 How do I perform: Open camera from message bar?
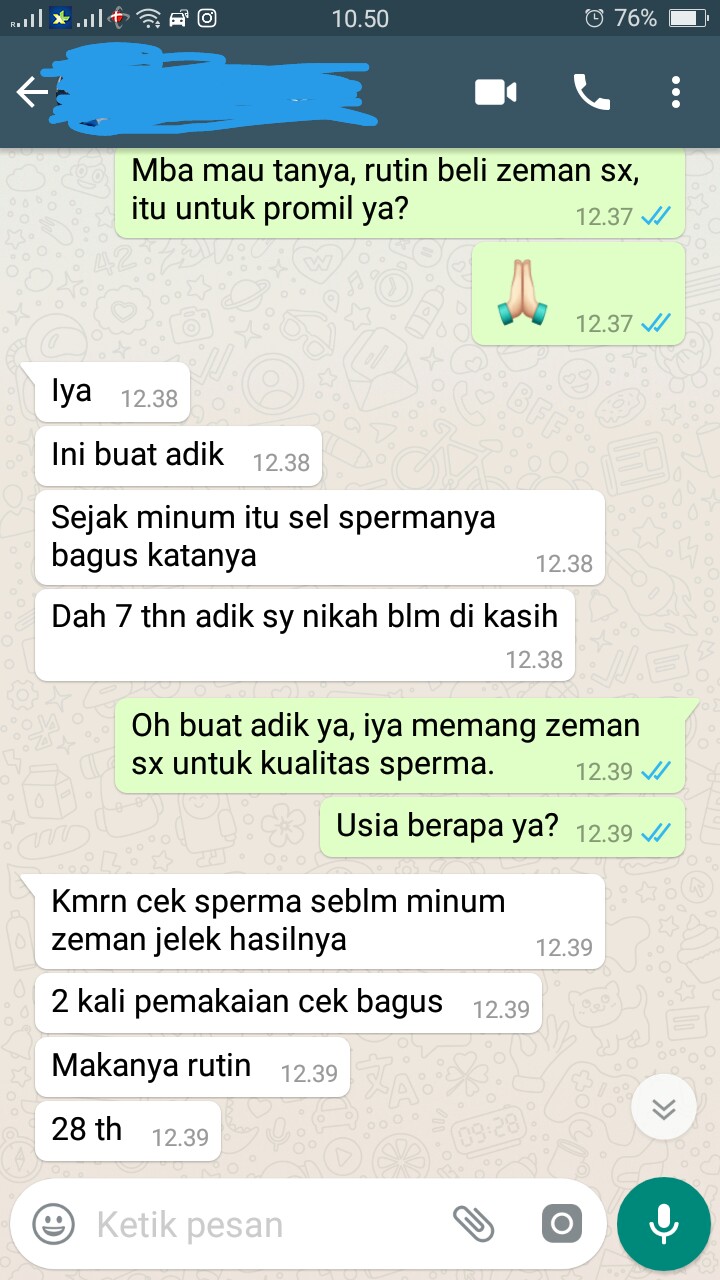pos(562,1224)
